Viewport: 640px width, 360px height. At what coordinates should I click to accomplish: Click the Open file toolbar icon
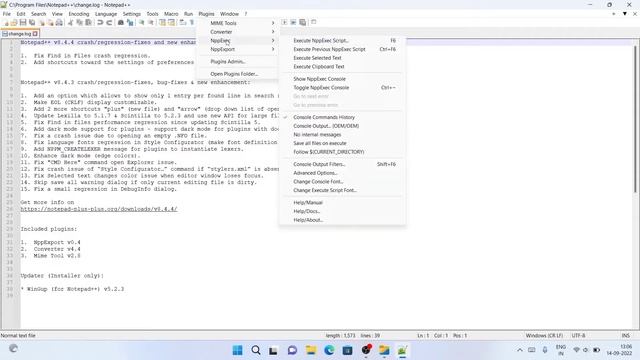[14, 22]
